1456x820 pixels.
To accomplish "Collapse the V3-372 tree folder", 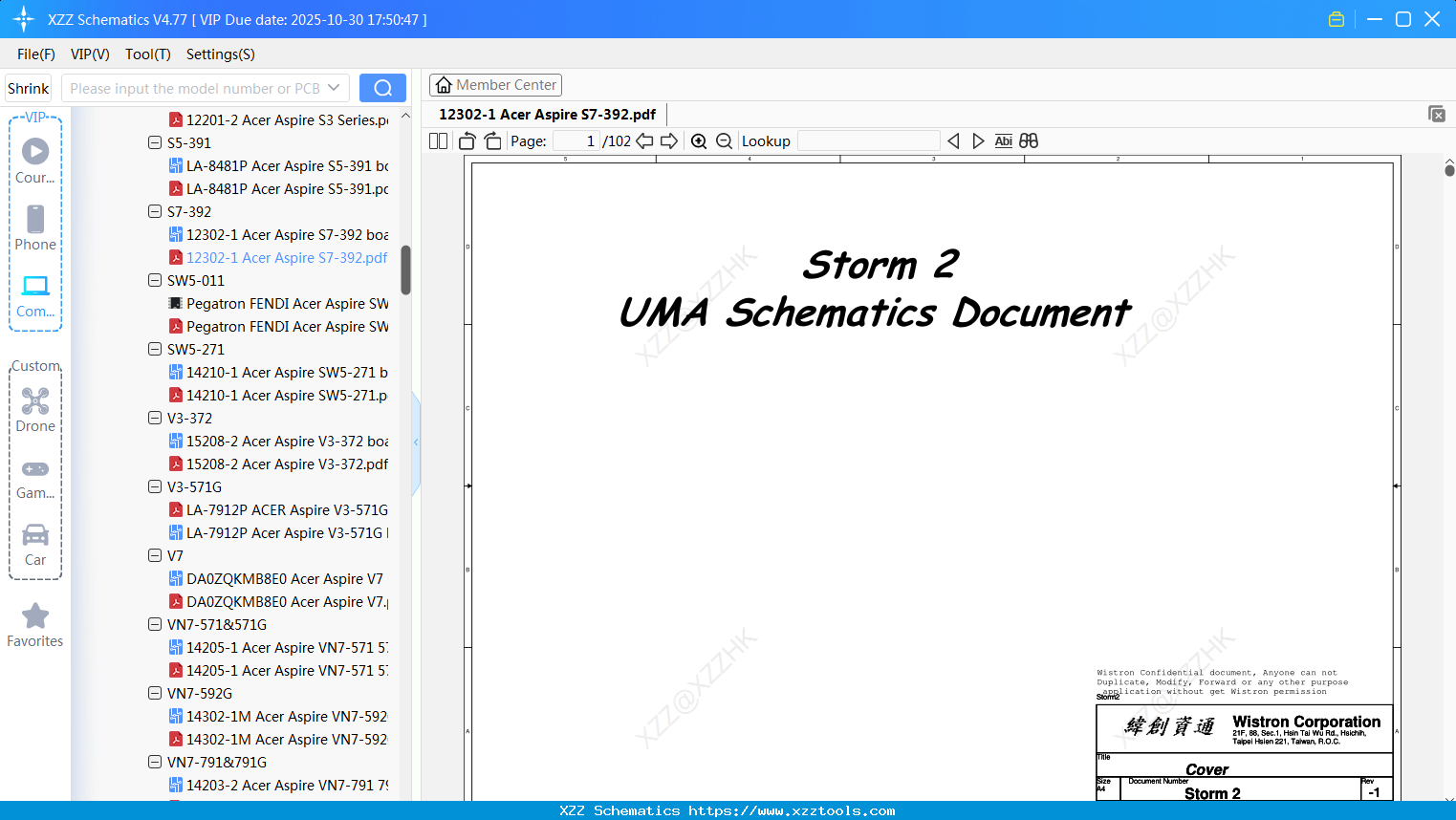I will 155,418.
